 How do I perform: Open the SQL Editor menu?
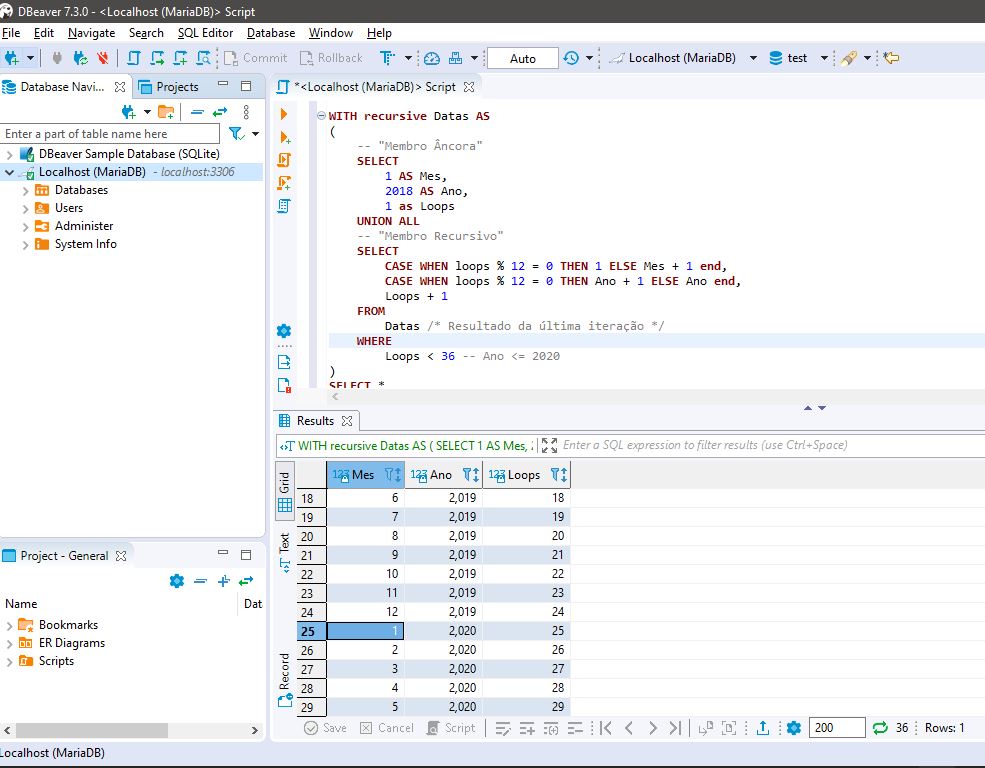[x=205, y=33]
